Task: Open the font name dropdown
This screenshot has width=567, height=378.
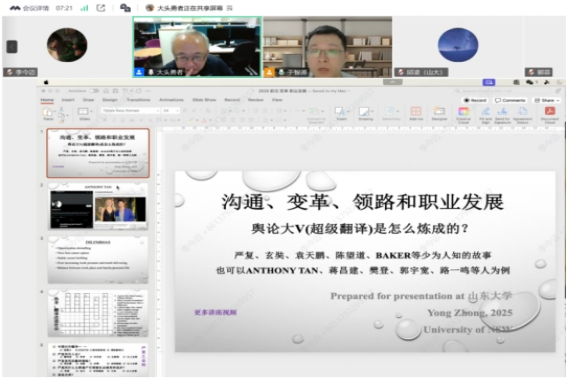Action: coord(131,110)
